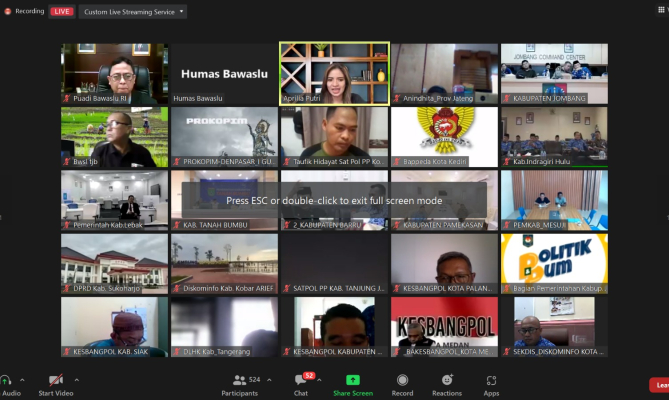The height and width of the screenshot is (400, 669).
Task: Click the View grid icon at top right
Action: 661,11
